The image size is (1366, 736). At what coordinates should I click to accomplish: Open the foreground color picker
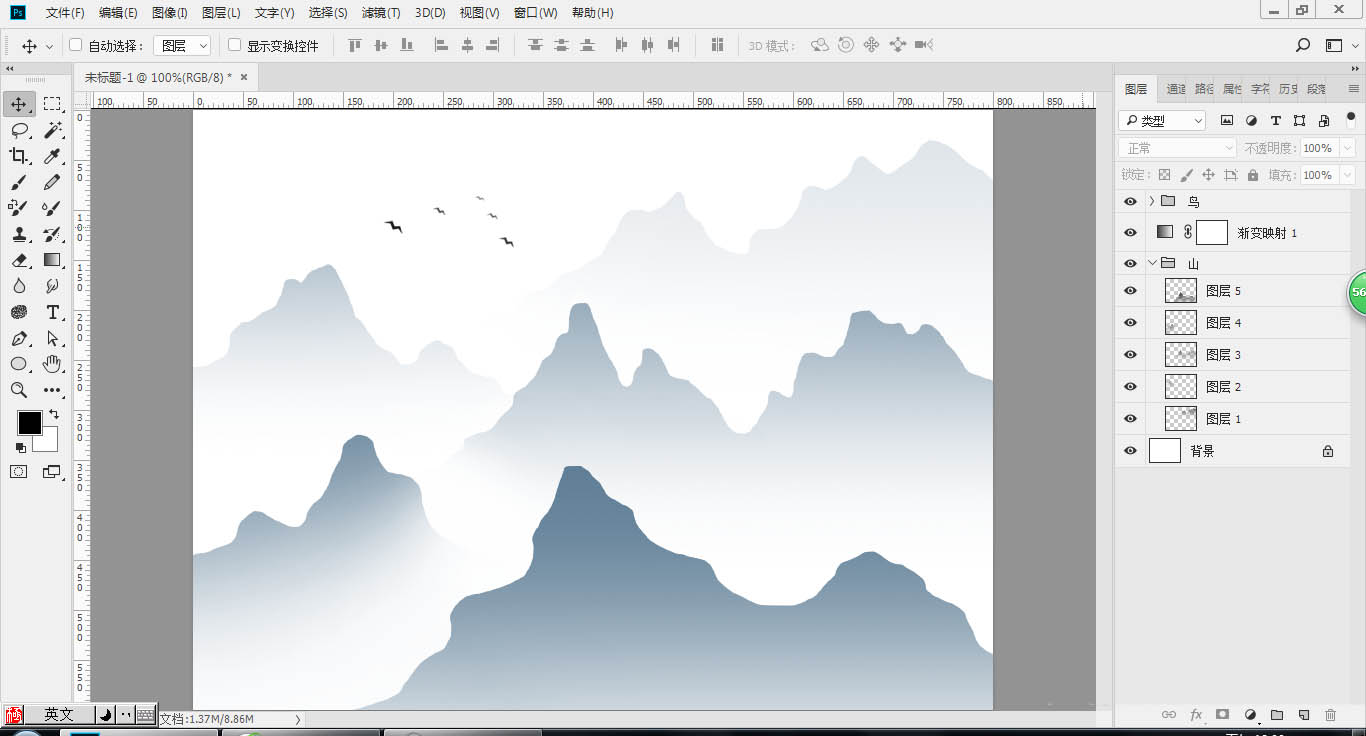[x=29, y=422]
